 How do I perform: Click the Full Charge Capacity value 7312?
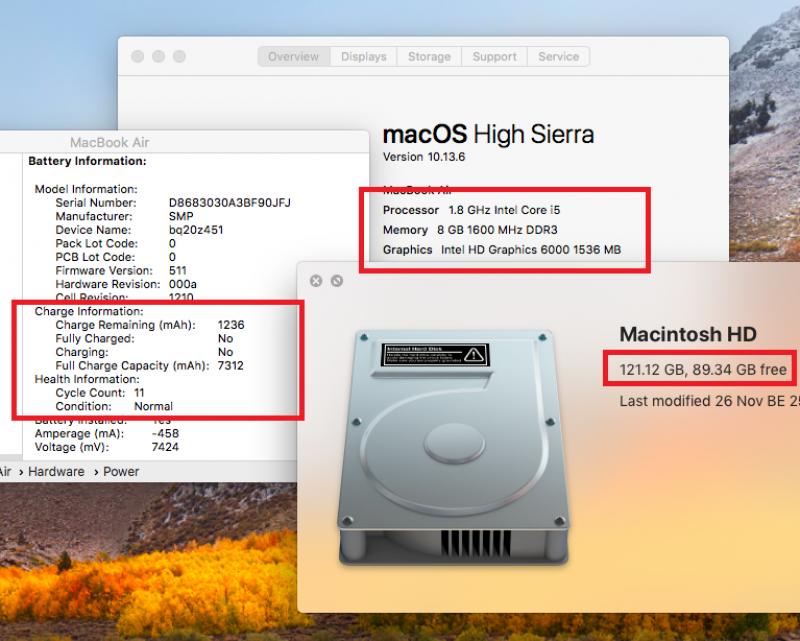point(231,365)
